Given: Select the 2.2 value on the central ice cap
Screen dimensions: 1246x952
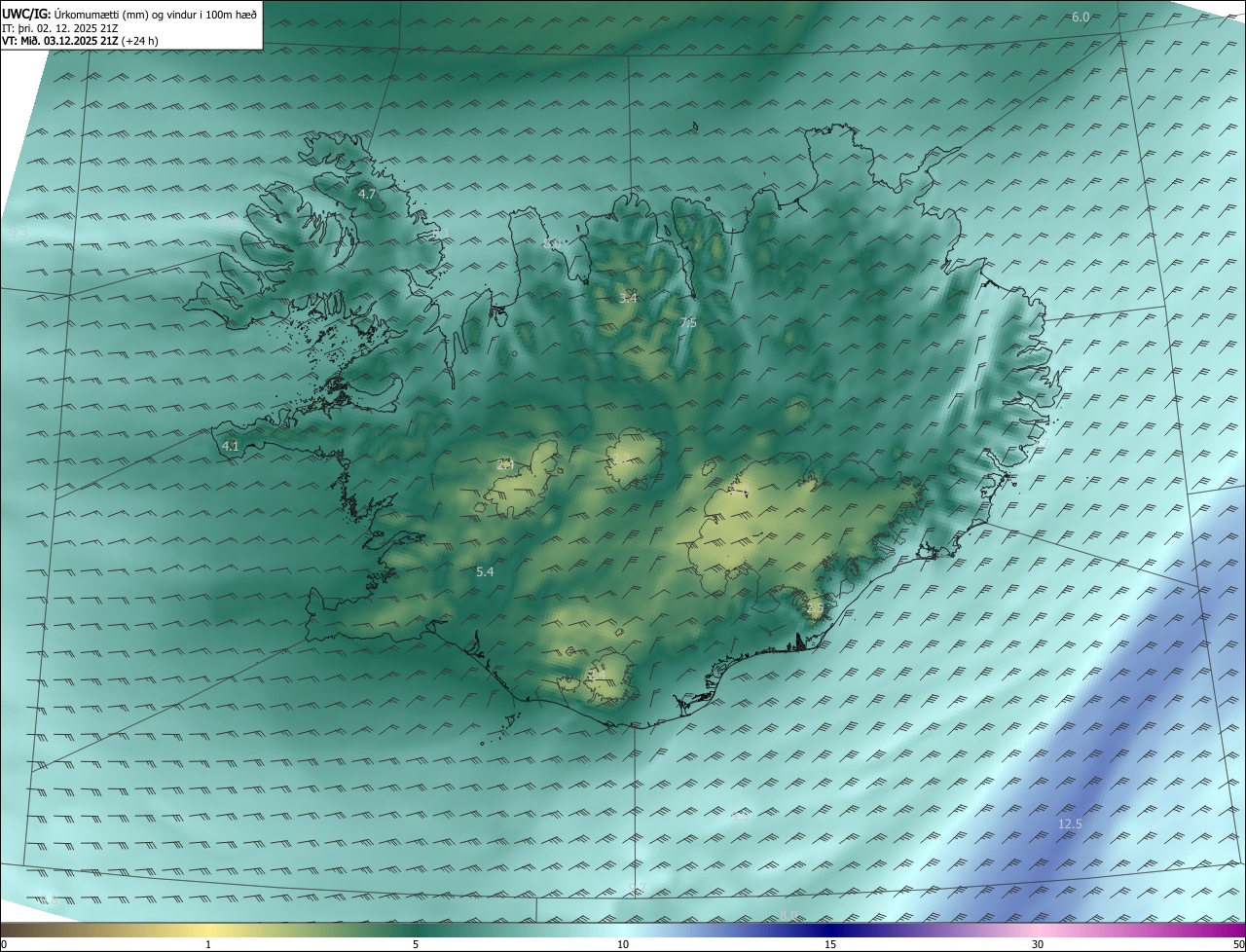Looking at the screenshot, I should coord(619,458).
